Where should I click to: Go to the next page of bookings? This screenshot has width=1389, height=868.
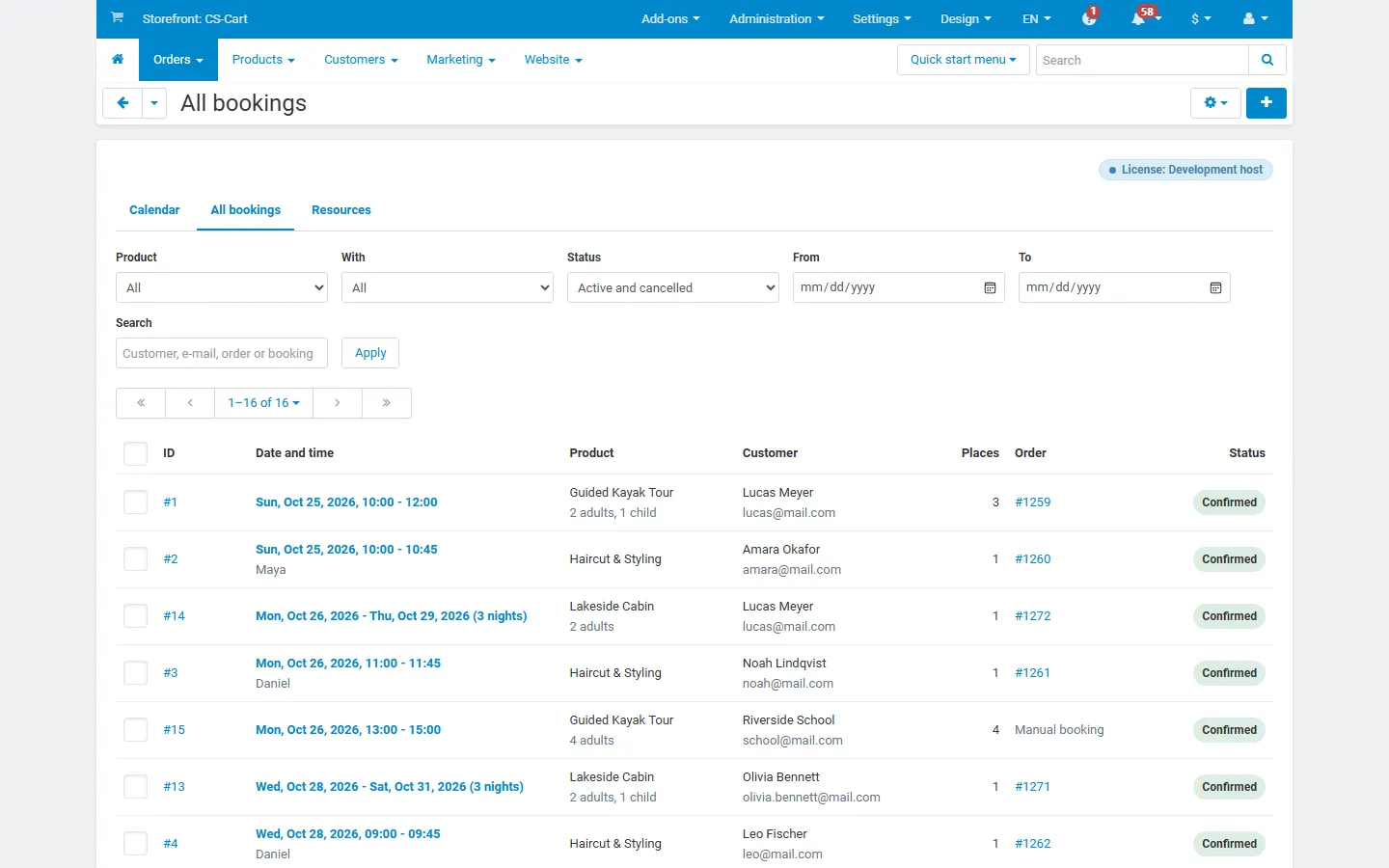pos(338,403)
